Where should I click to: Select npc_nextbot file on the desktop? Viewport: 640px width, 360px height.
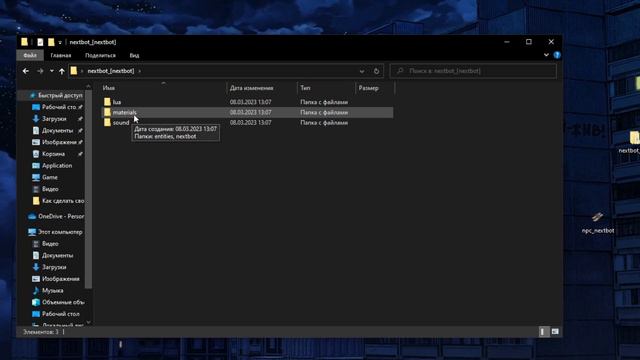click(598, 223)
